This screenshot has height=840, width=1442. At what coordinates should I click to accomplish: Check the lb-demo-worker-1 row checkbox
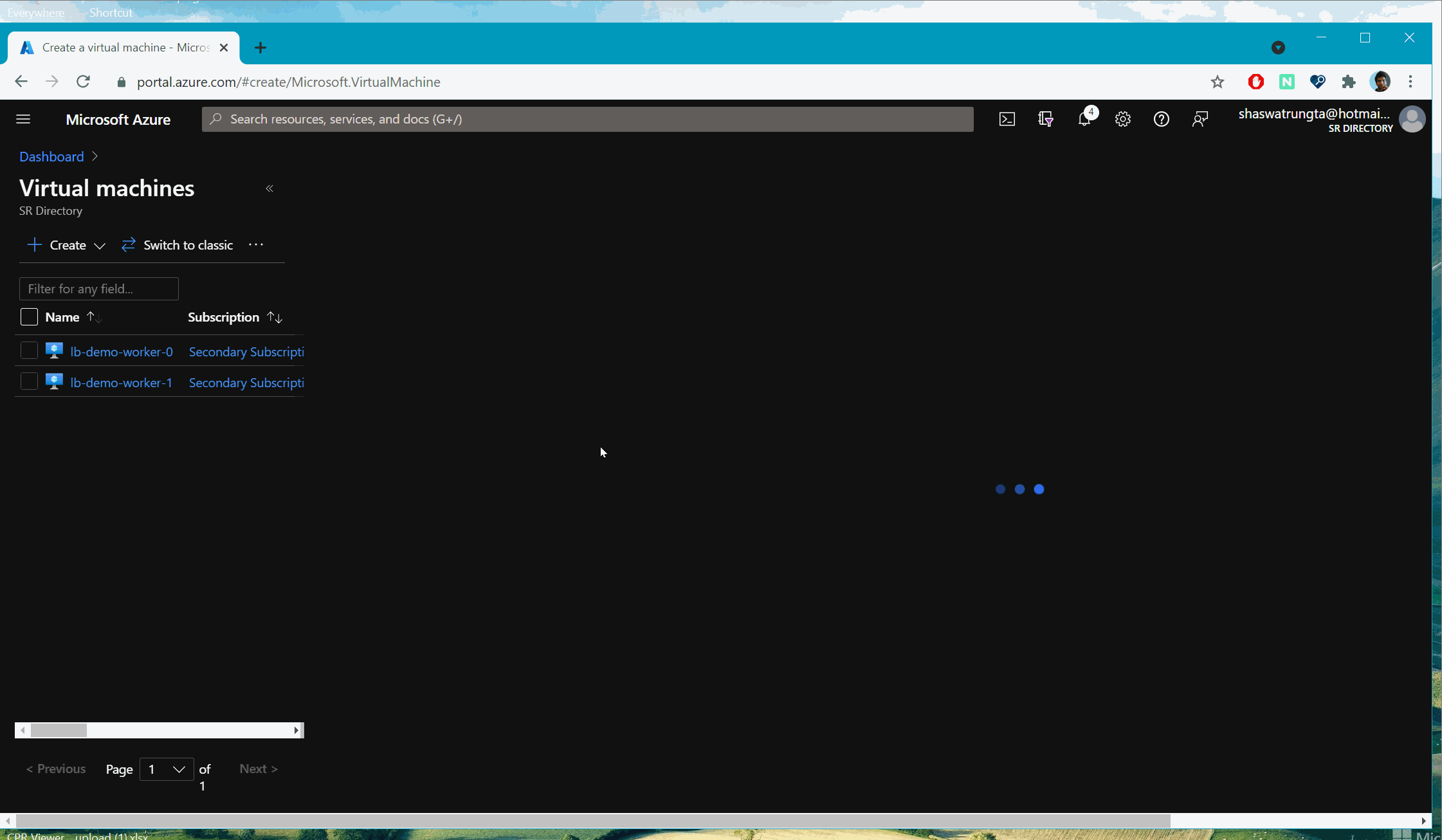pyautogui.click(x=29, y=381)
